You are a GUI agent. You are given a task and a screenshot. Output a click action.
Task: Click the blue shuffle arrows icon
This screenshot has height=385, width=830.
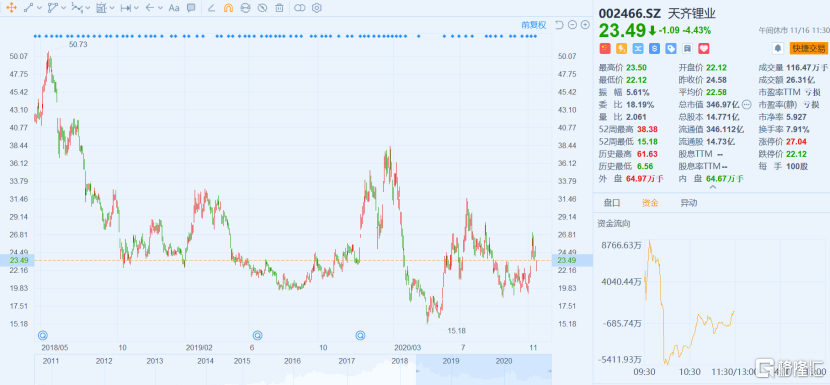pos(638,48)
